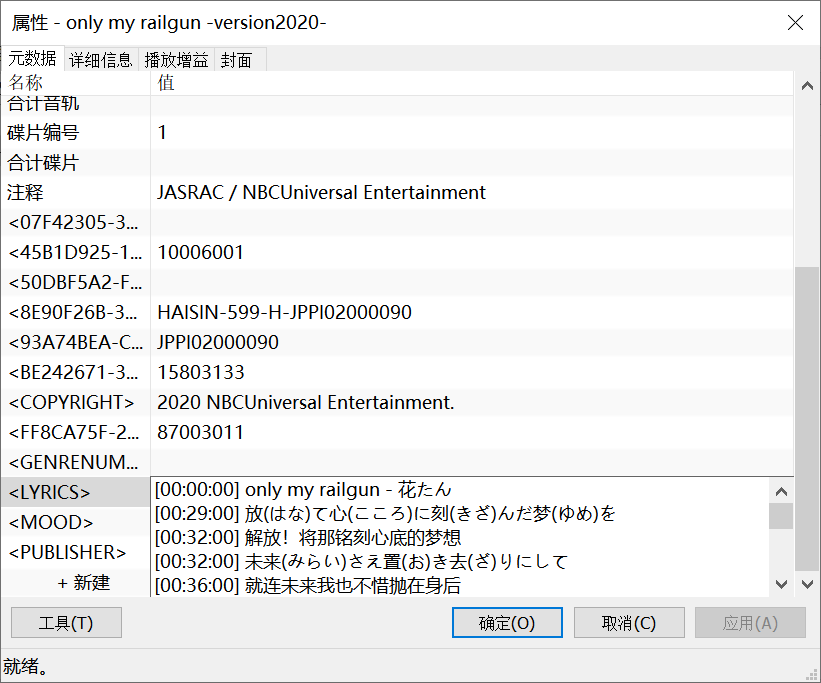Click the [00:29:00] lyrics line
The width and height of the screenshot is (821, 683).
coord(385,513)
